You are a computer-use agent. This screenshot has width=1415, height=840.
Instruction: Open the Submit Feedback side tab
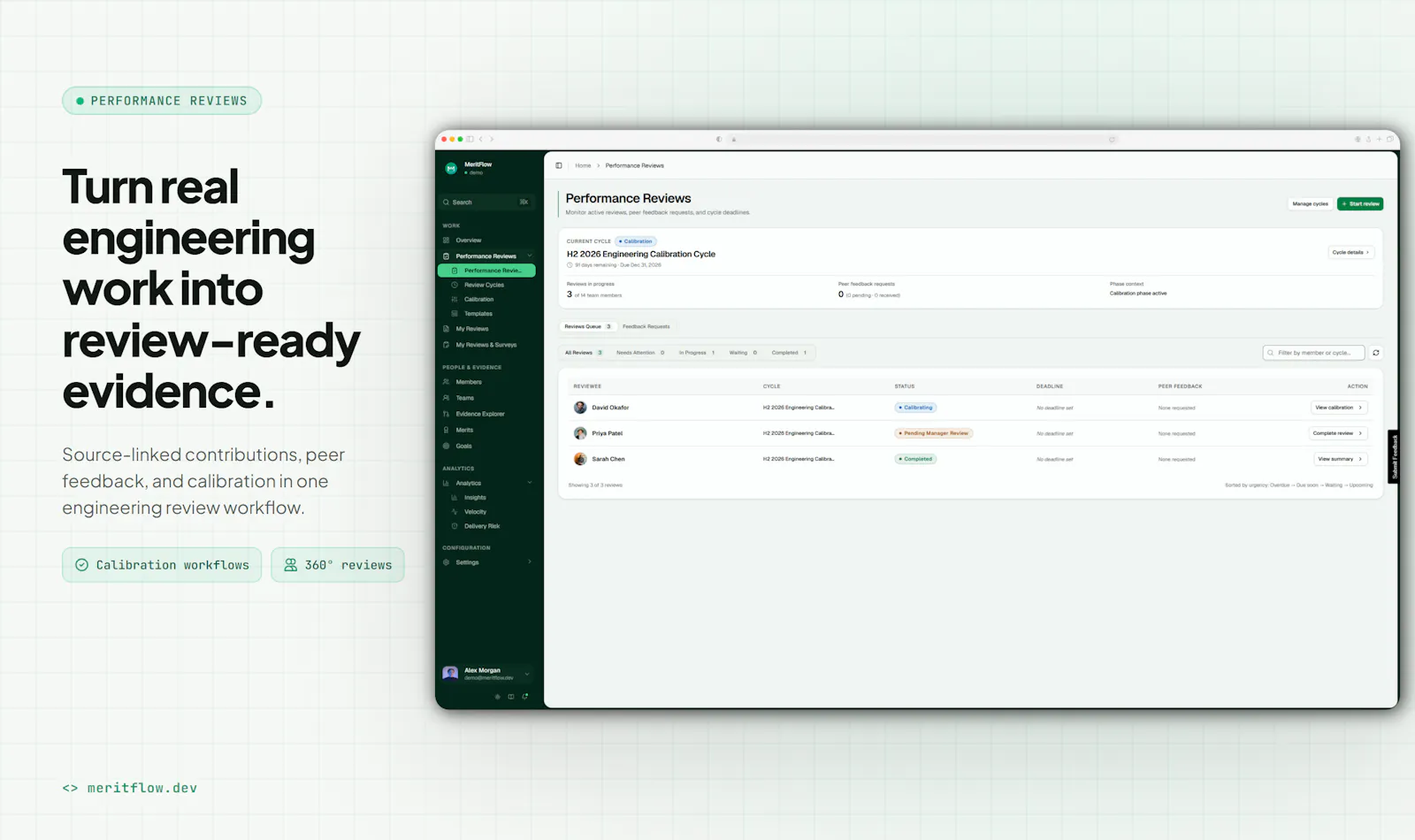pos(1394,456)
